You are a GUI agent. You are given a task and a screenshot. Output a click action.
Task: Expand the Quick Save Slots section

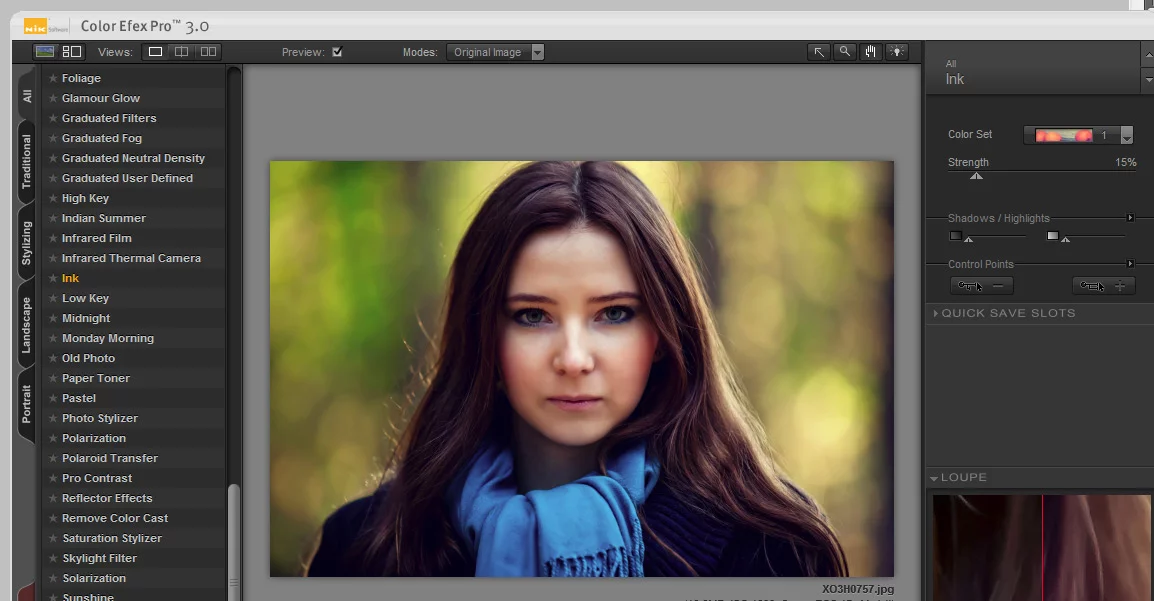pyautogui.click(x=1007, y=313)
